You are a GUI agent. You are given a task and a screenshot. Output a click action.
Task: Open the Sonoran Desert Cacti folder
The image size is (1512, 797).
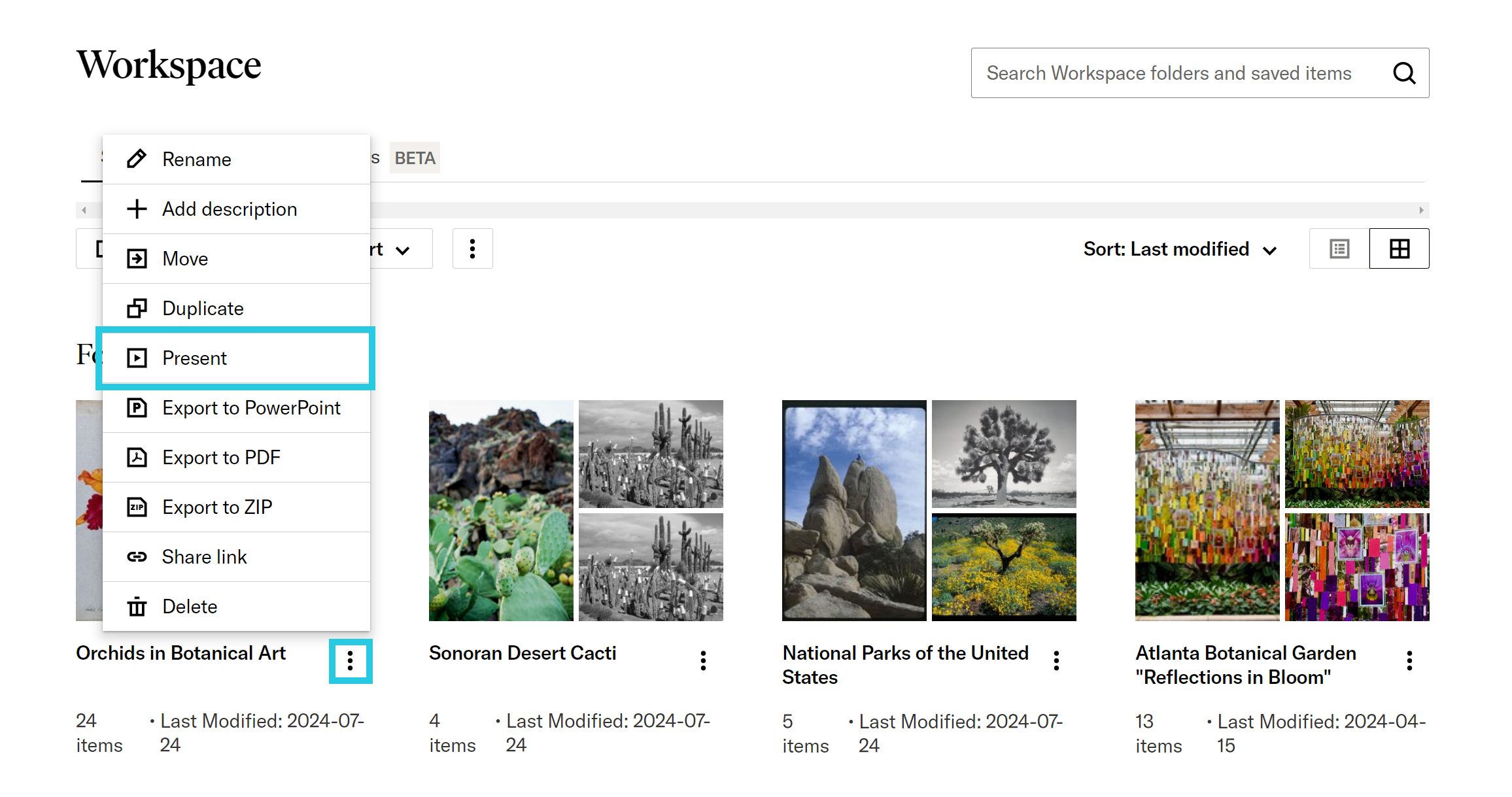523,653
